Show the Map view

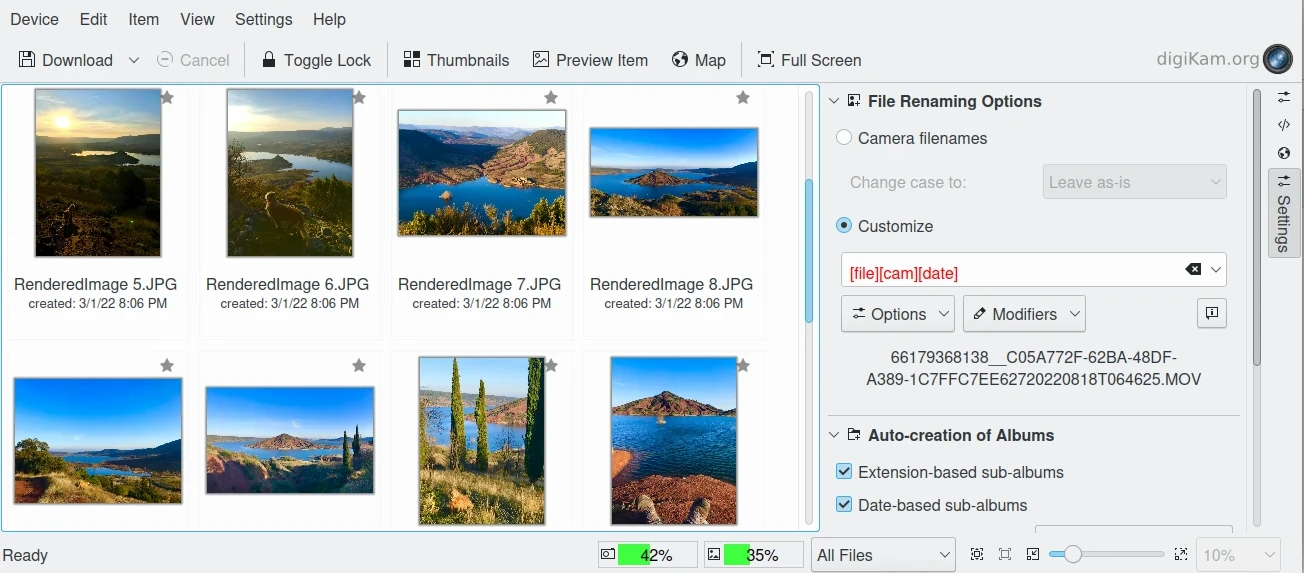click(698, 60)
